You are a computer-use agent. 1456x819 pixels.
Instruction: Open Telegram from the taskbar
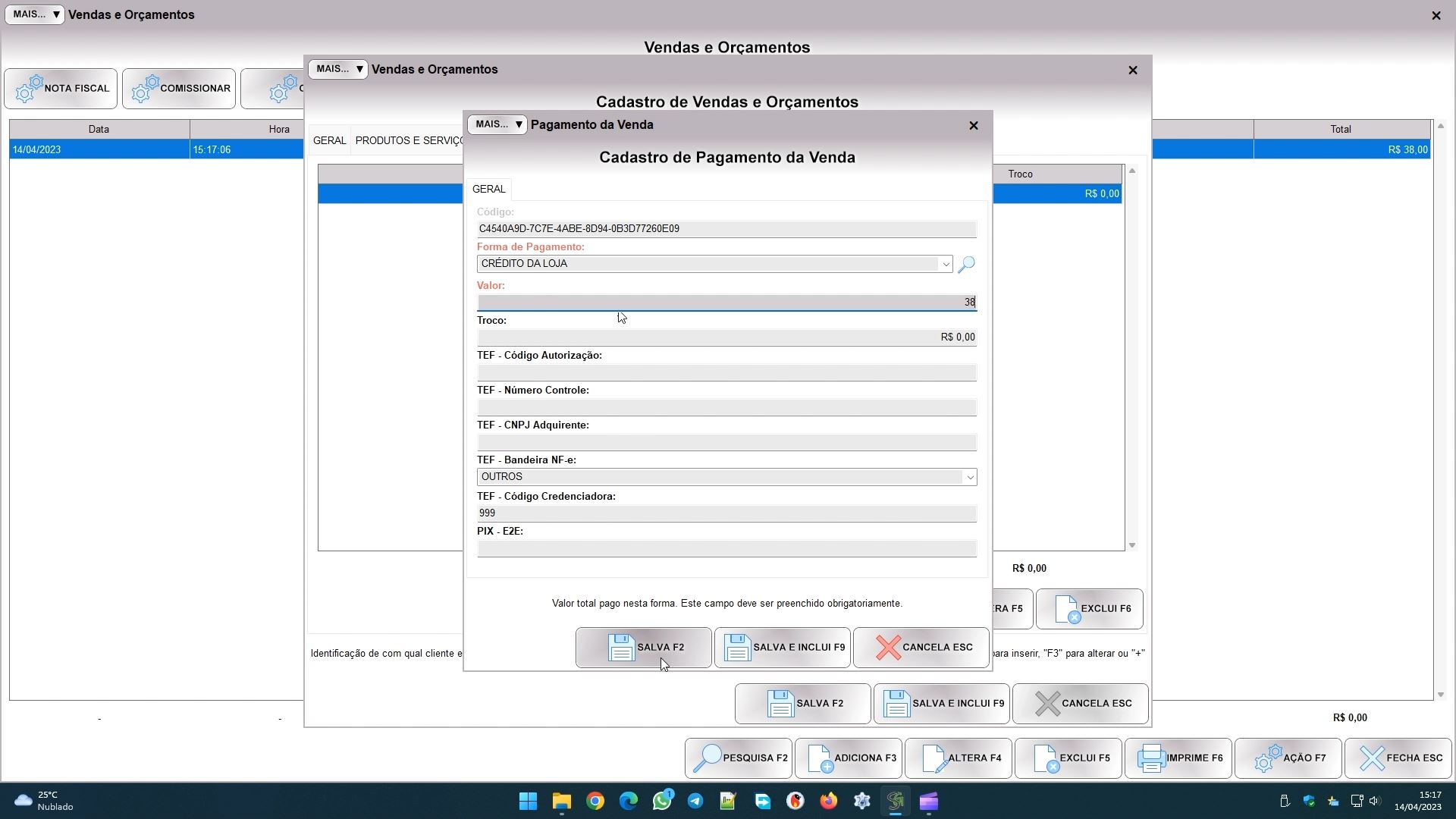point(695,801)
